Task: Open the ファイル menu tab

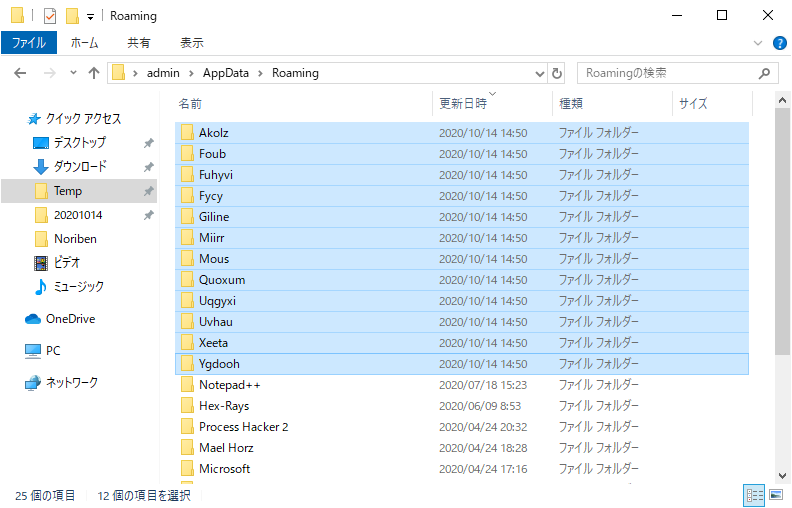Action: [x=29, y=43]
